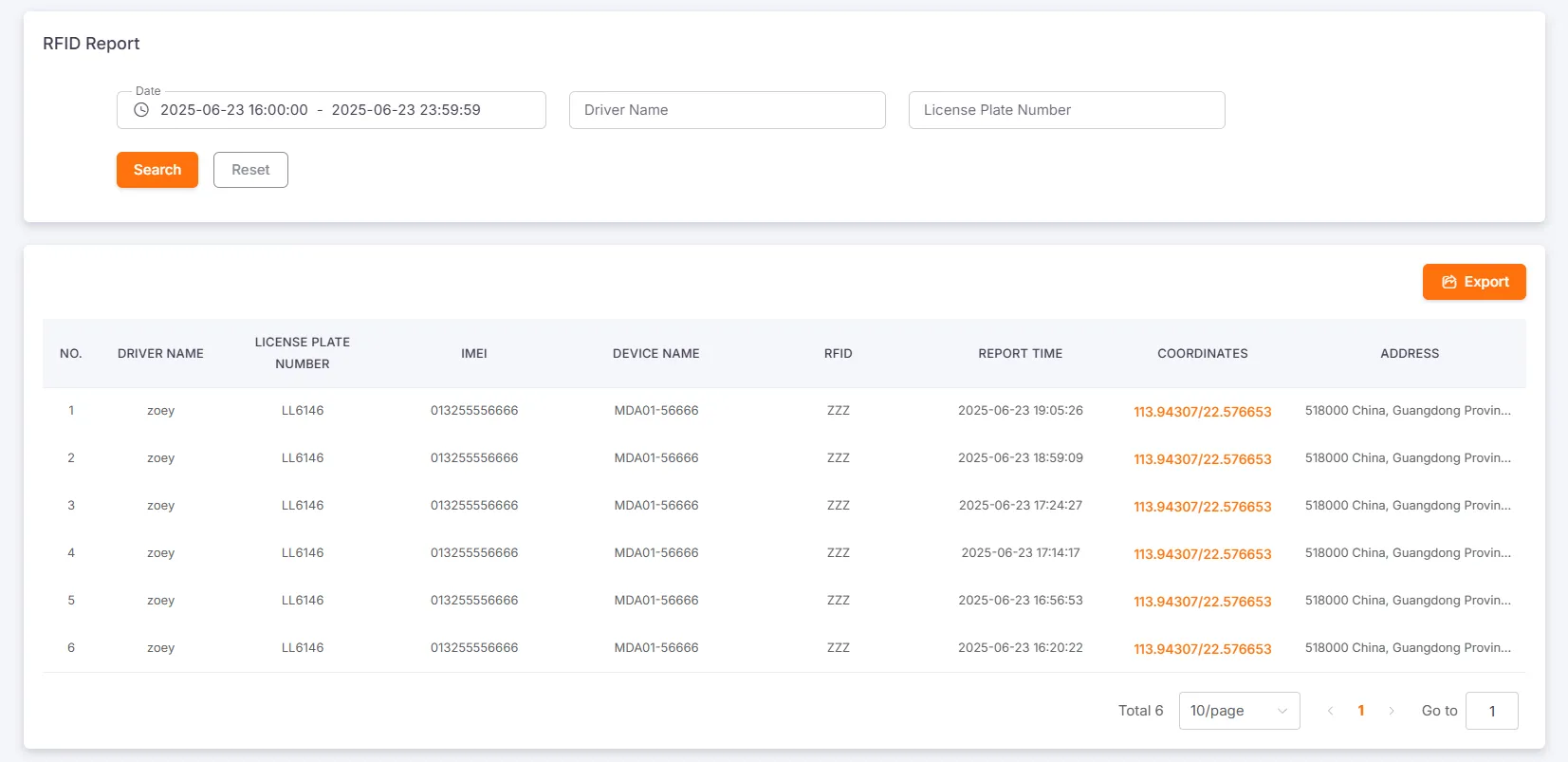
Task: Click coordinates link for row 3
Action: [x=1202, y=507]
